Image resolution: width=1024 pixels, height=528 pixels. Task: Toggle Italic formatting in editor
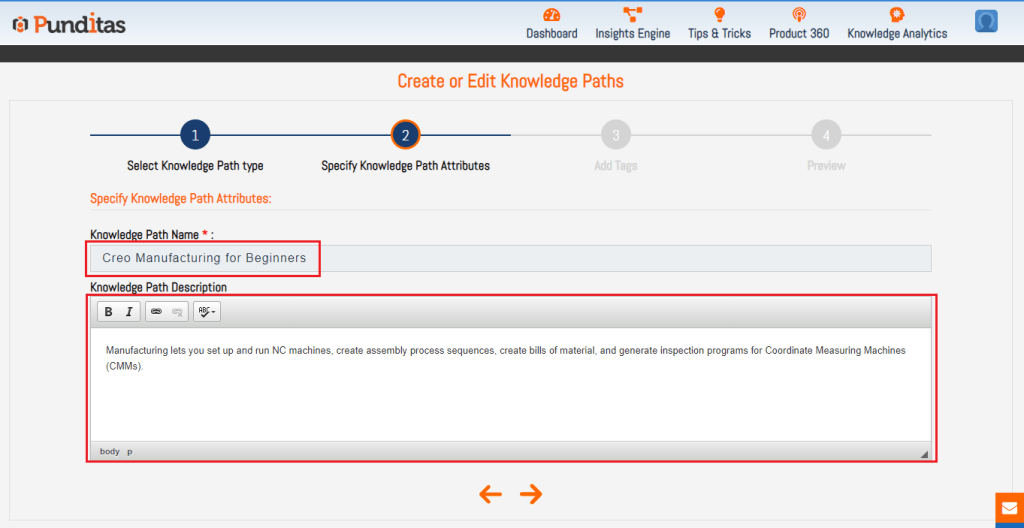(129, 312)
